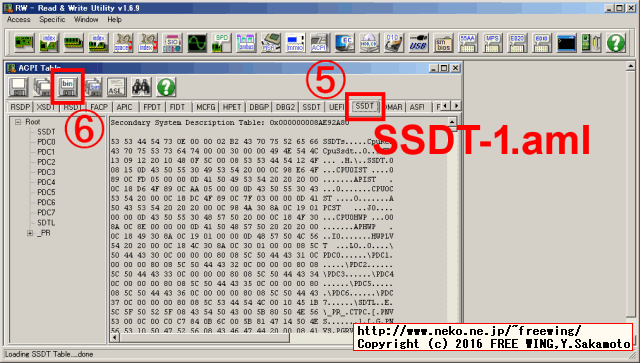Open the IO Index tool
Image resolution: width=640 pixels, height=363 pixels.
point(148,42)
